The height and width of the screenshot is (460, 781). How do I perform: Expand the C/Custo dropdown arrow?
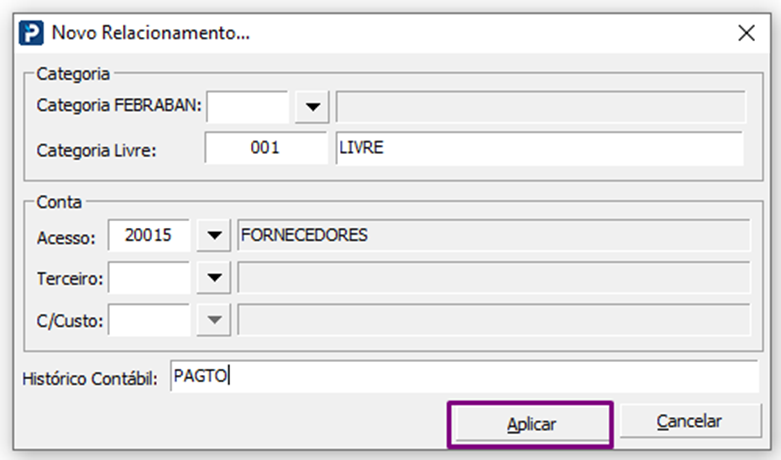[212, 321]
